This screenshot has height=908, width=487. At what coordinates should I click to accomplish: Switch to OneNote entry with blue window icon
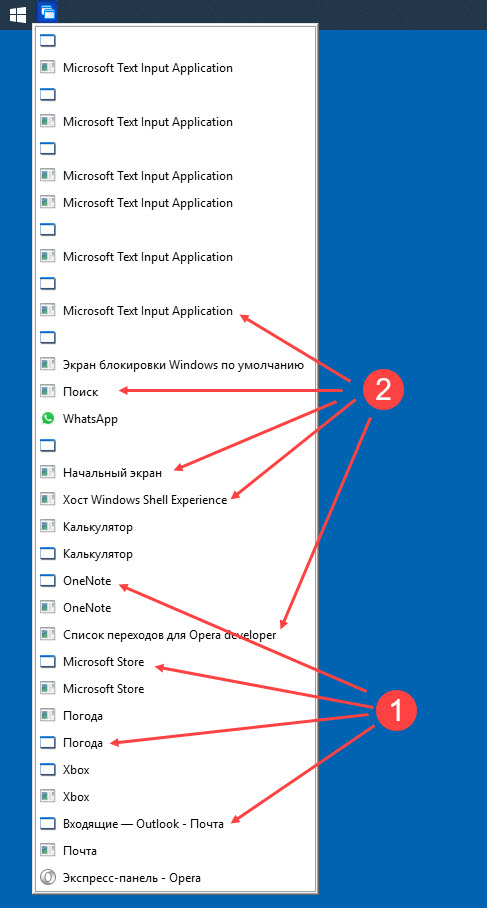pyautogui.click(x=175, y=581)
